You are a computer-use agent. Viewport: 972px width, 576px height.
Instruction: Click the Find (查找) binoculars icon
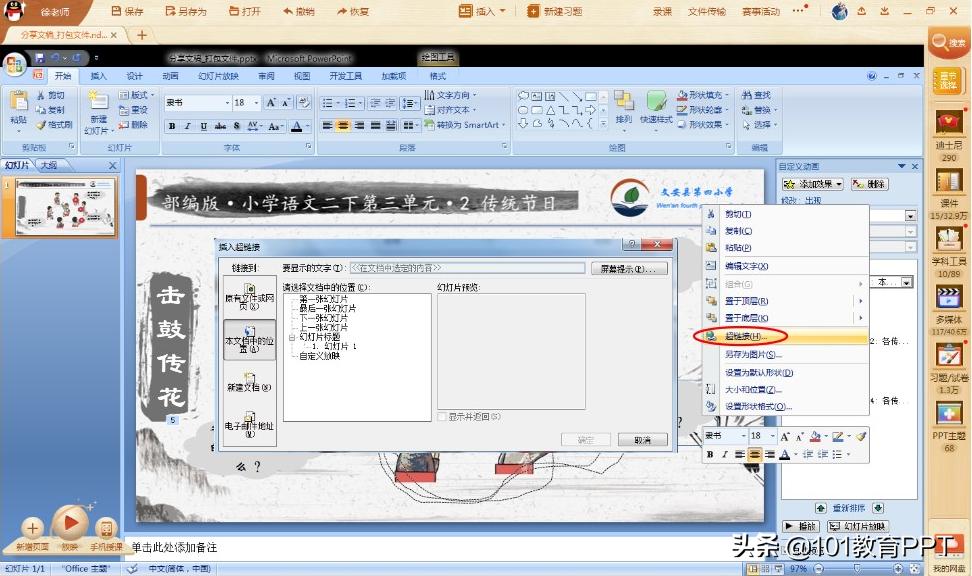[x=746, y=95]
